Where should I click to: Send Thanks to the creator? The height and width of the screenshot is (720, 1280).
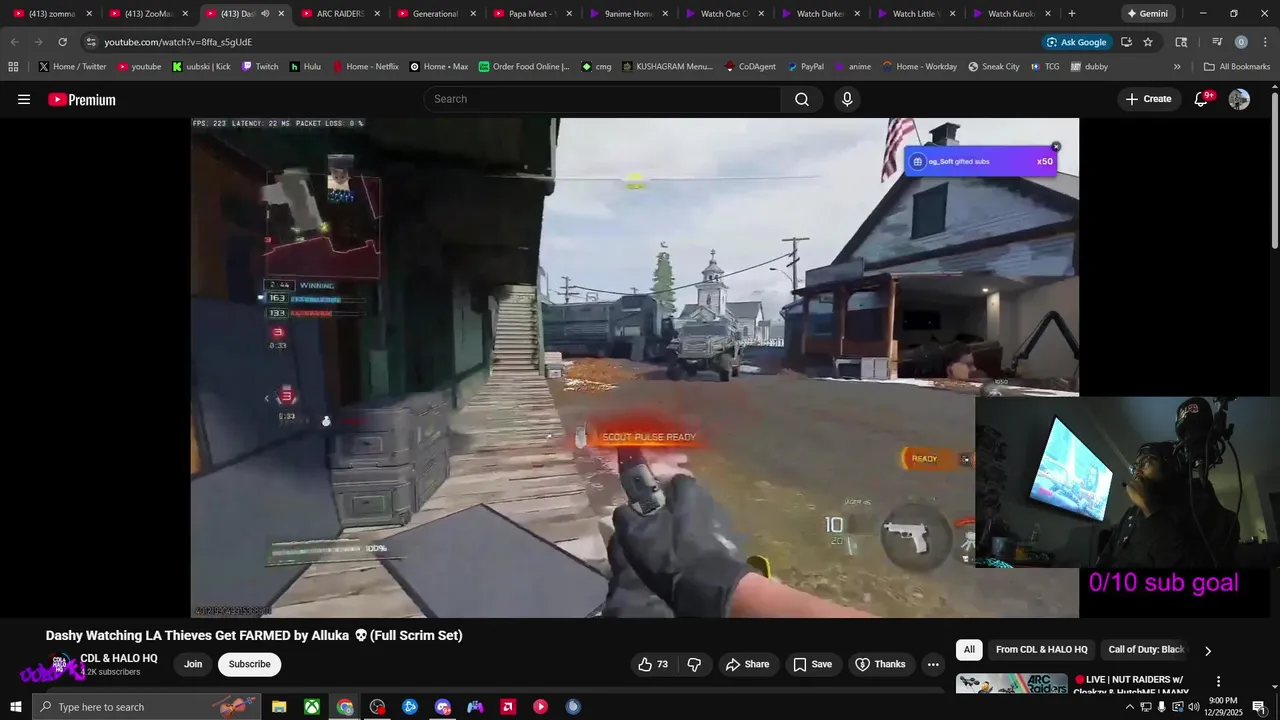pyautogui.click(x=880, y=664)
